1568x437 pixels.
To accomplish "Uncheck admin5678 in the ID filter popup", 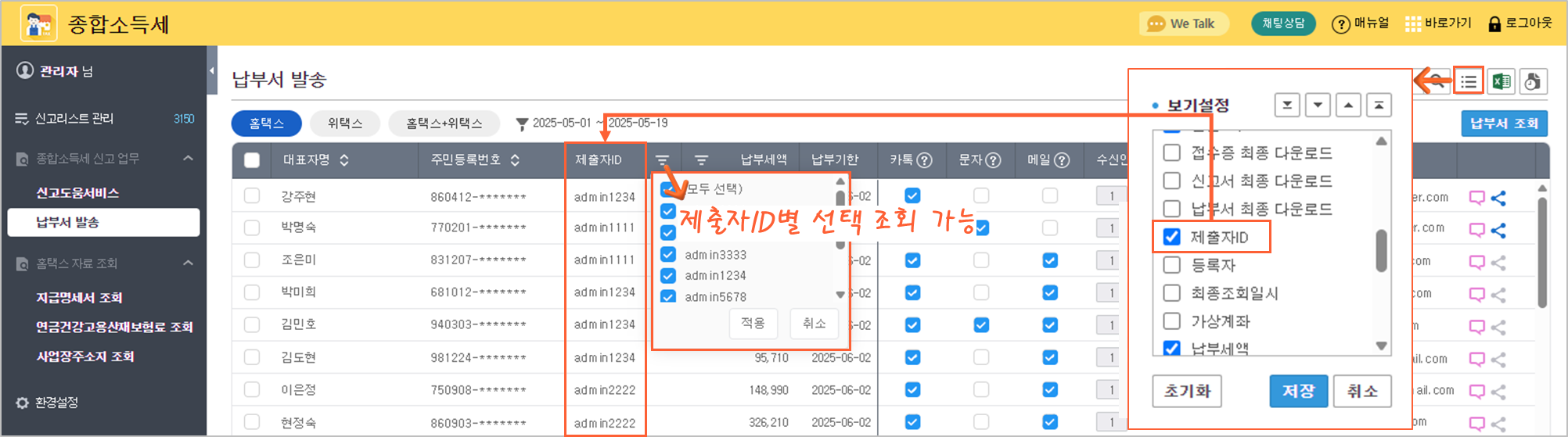I will (668, 296).
